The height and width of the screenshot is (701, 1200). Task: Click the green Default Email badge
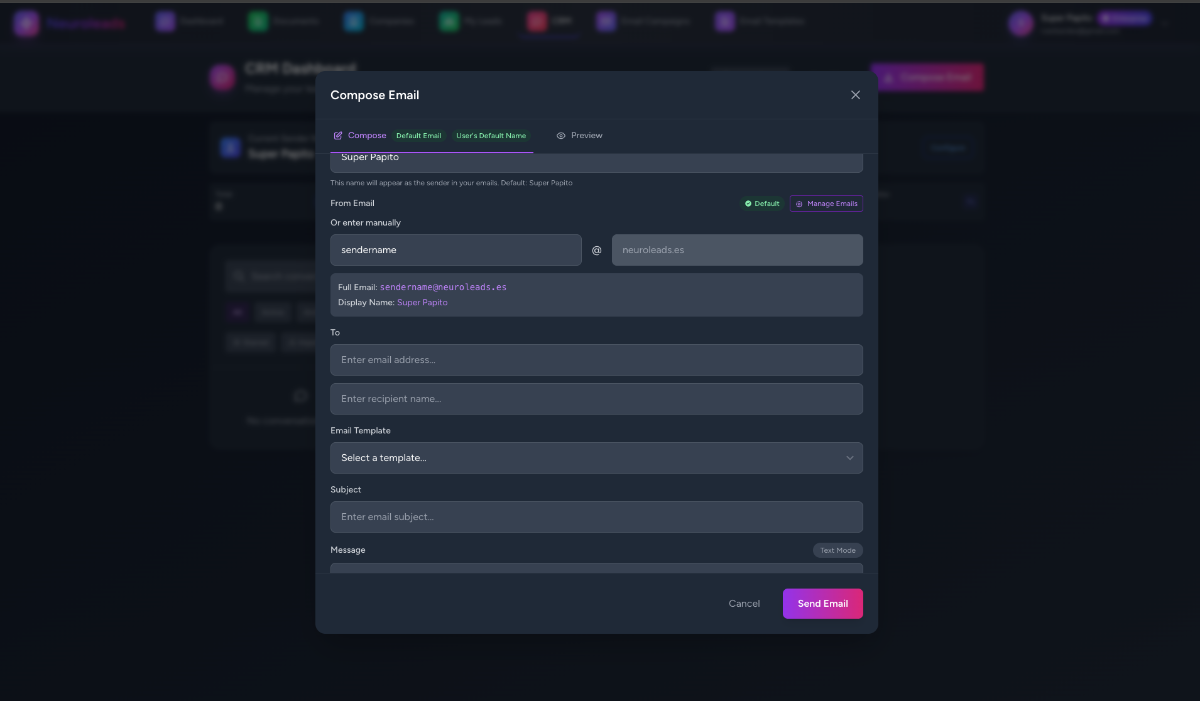pyautogui.click(x=418, y=136)
